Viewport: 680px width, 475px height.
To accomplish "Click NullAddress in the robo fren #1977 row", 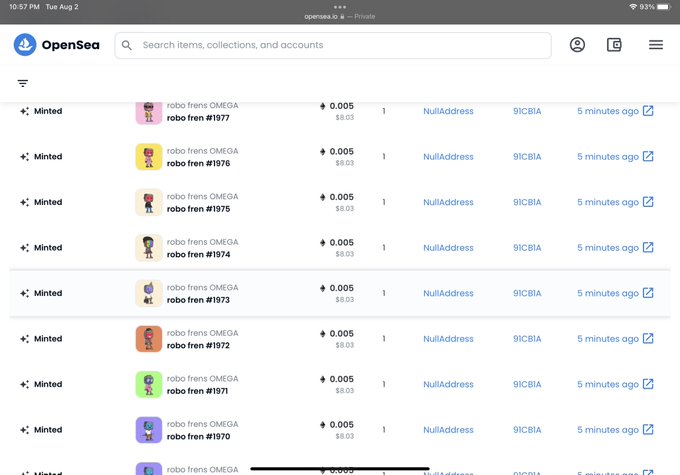I will [448, 111].
